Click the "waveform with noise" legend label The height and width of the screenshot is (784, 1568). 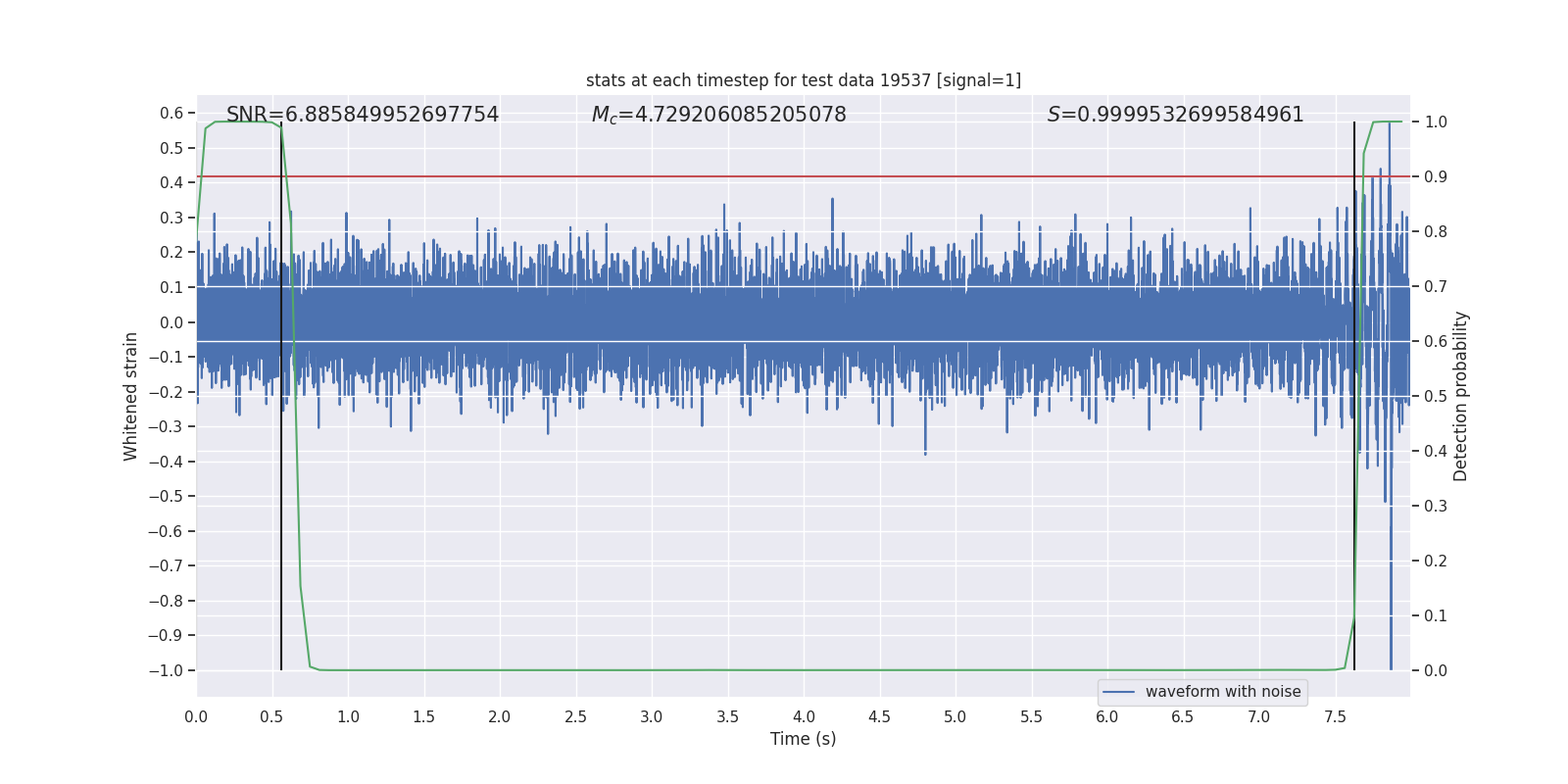click(1222, 692)
